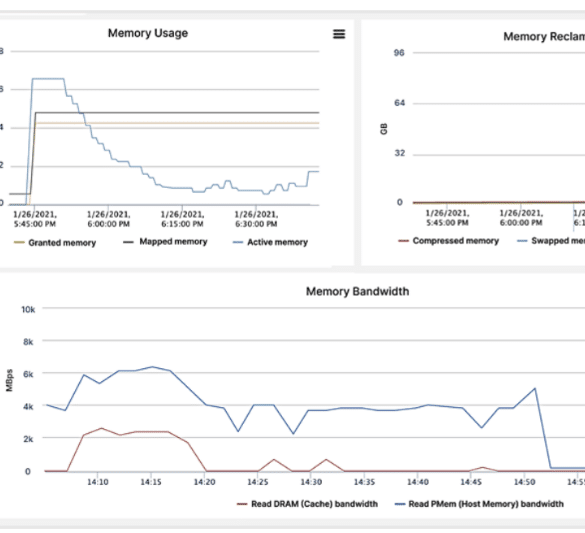This screenshot has width=585, height=533.
Task: Click the Memory Bandwidth chart title
Action: tap(357, 291)
